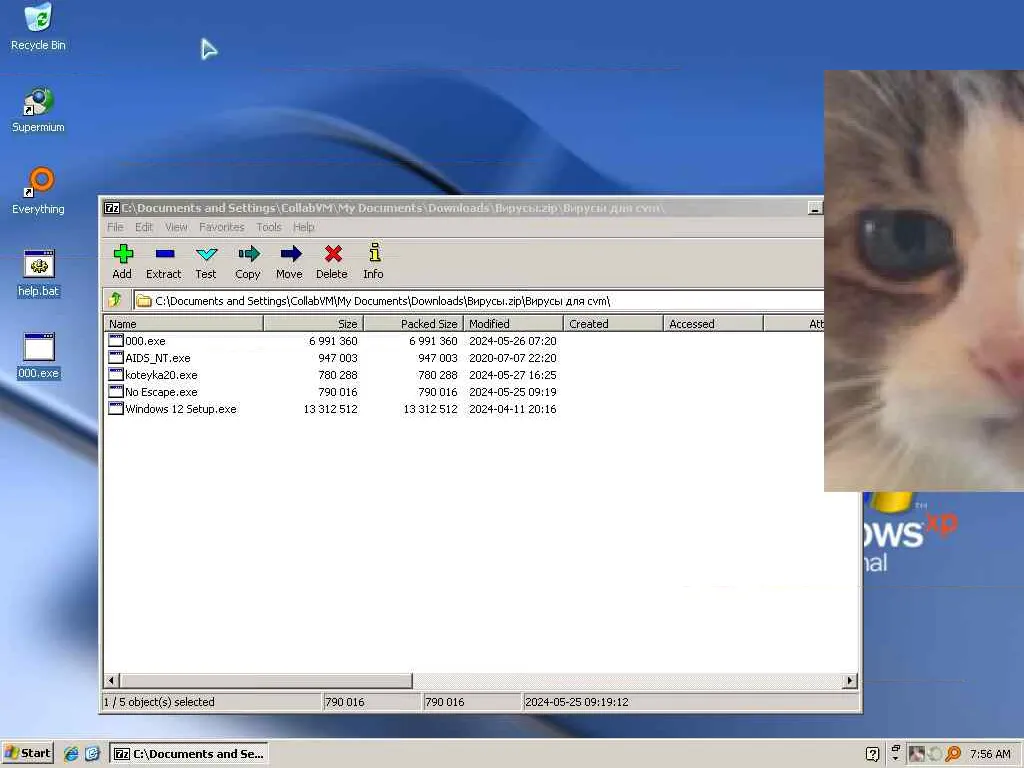Image resolution: width=1024 pixels, height=768 pixels.
Task: Open the Edit menu
Action: tap(144, 227)
